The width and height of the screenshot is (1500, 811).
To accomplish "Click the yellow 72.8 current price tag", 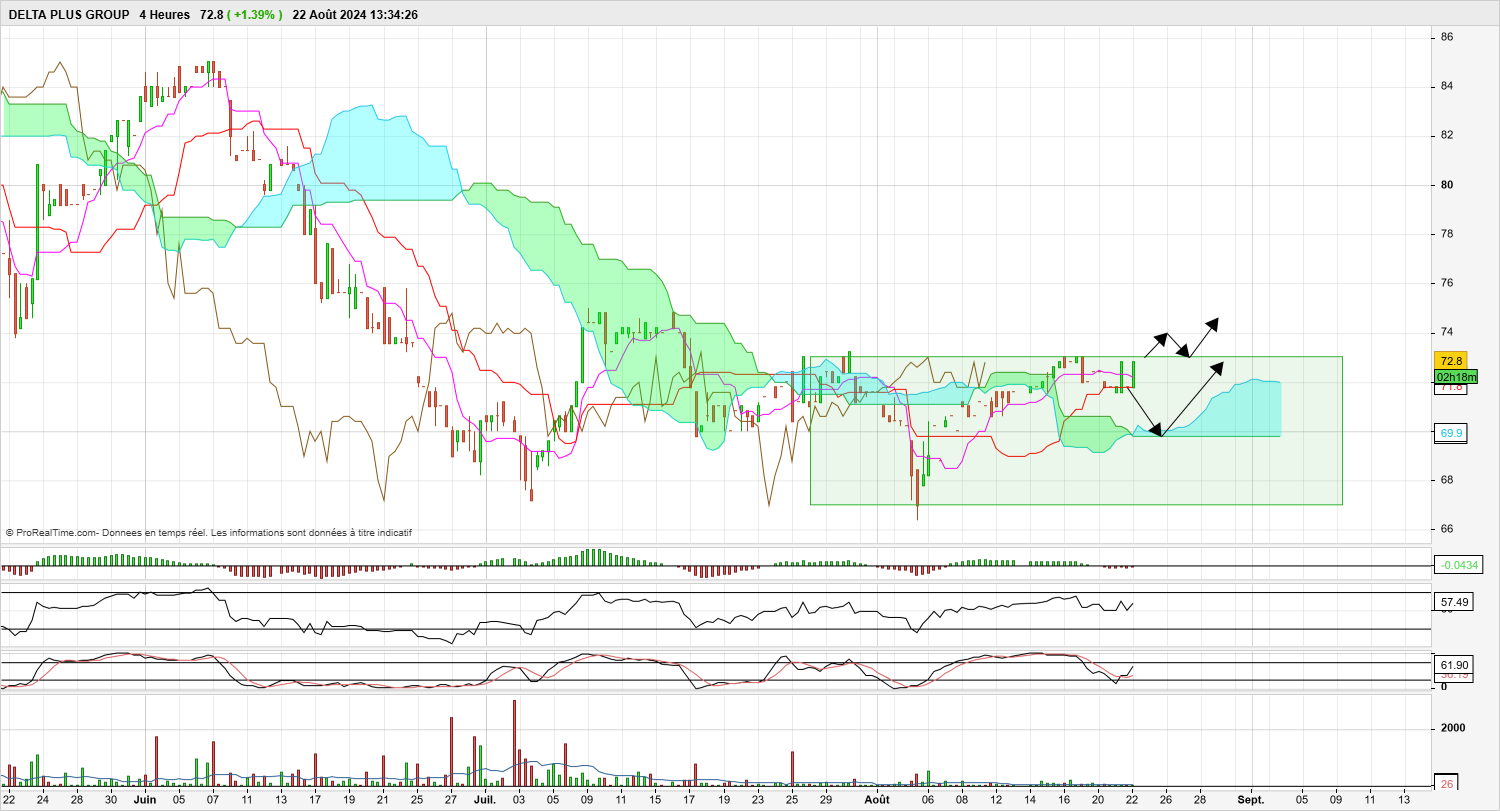I will click(x=1449, y=361).
